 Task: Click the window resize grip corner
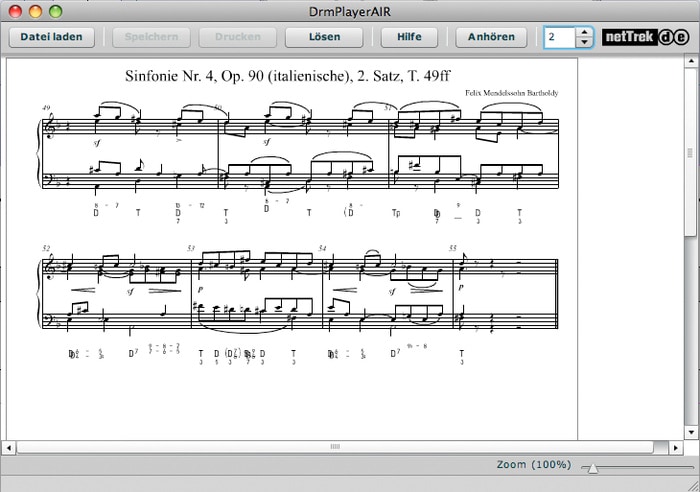coord(693,486)
